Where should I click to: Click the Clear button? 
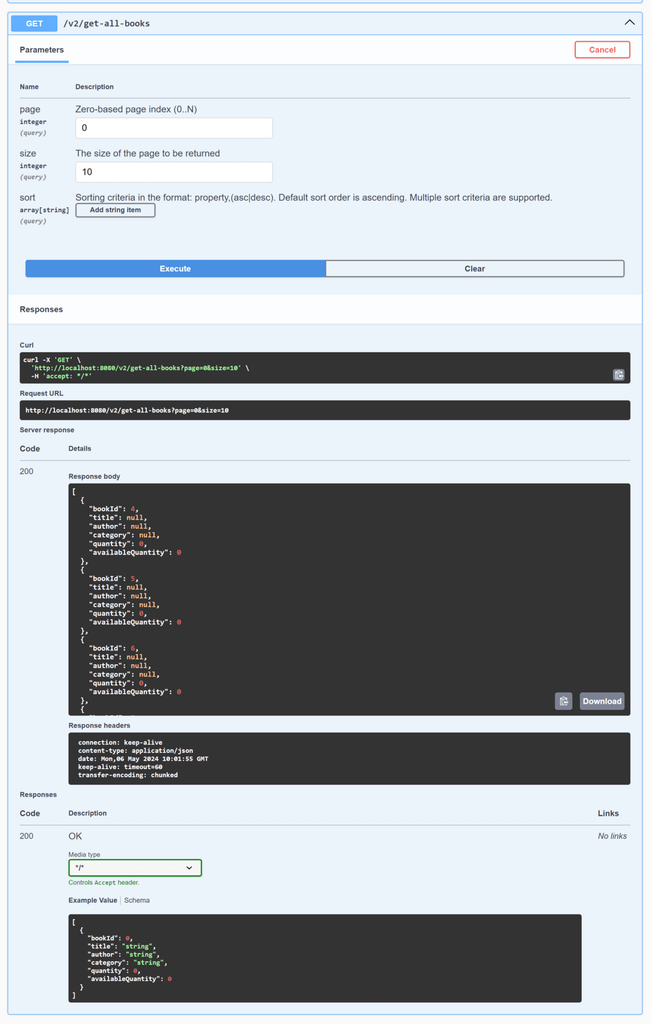475,268
